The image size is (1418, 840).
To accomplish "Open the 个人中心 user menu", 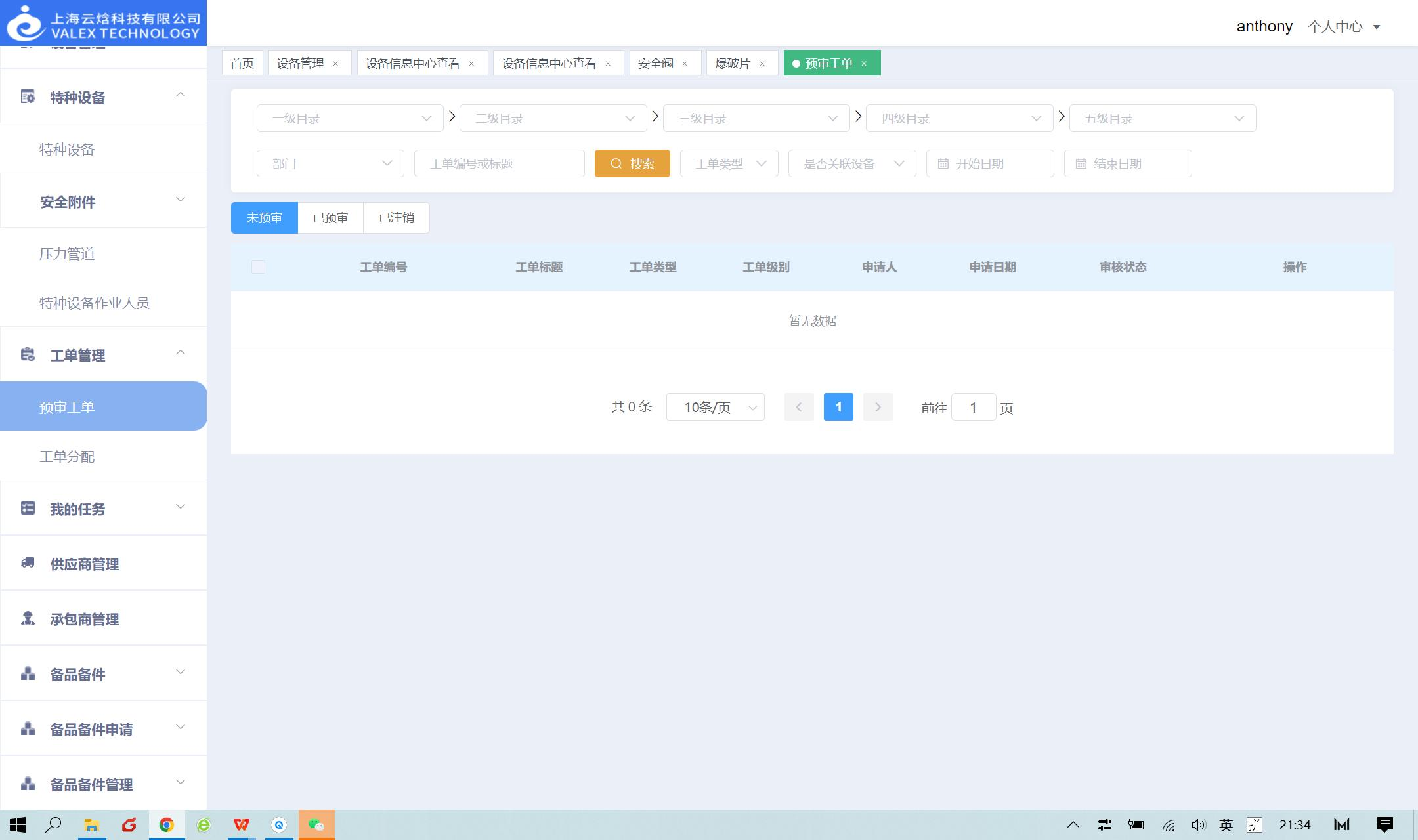I will [x=1343, y=27].
